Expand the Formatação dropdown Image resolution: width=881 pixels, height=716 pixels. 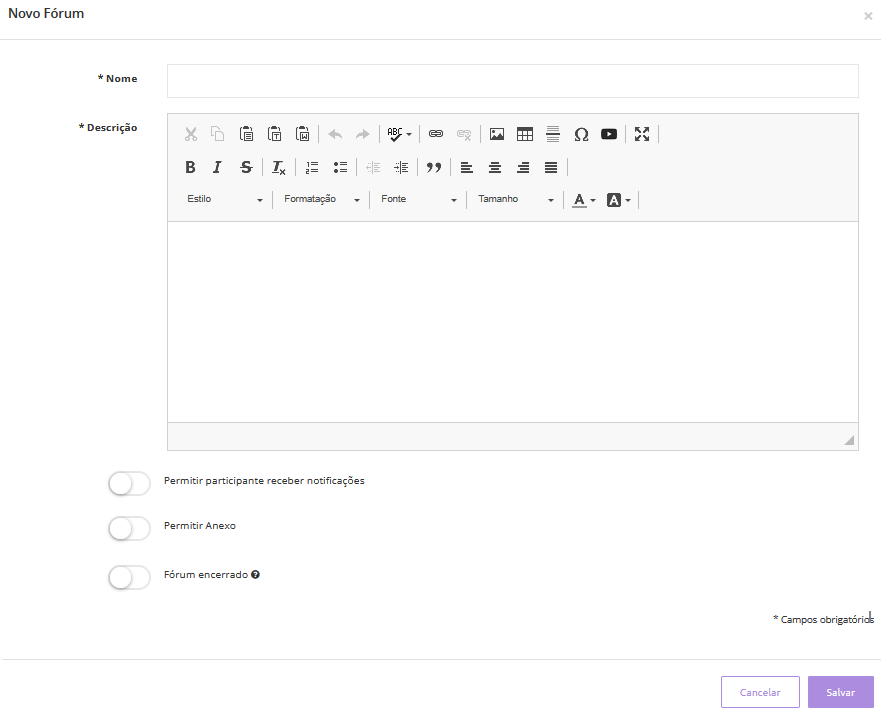click(321, 200)
